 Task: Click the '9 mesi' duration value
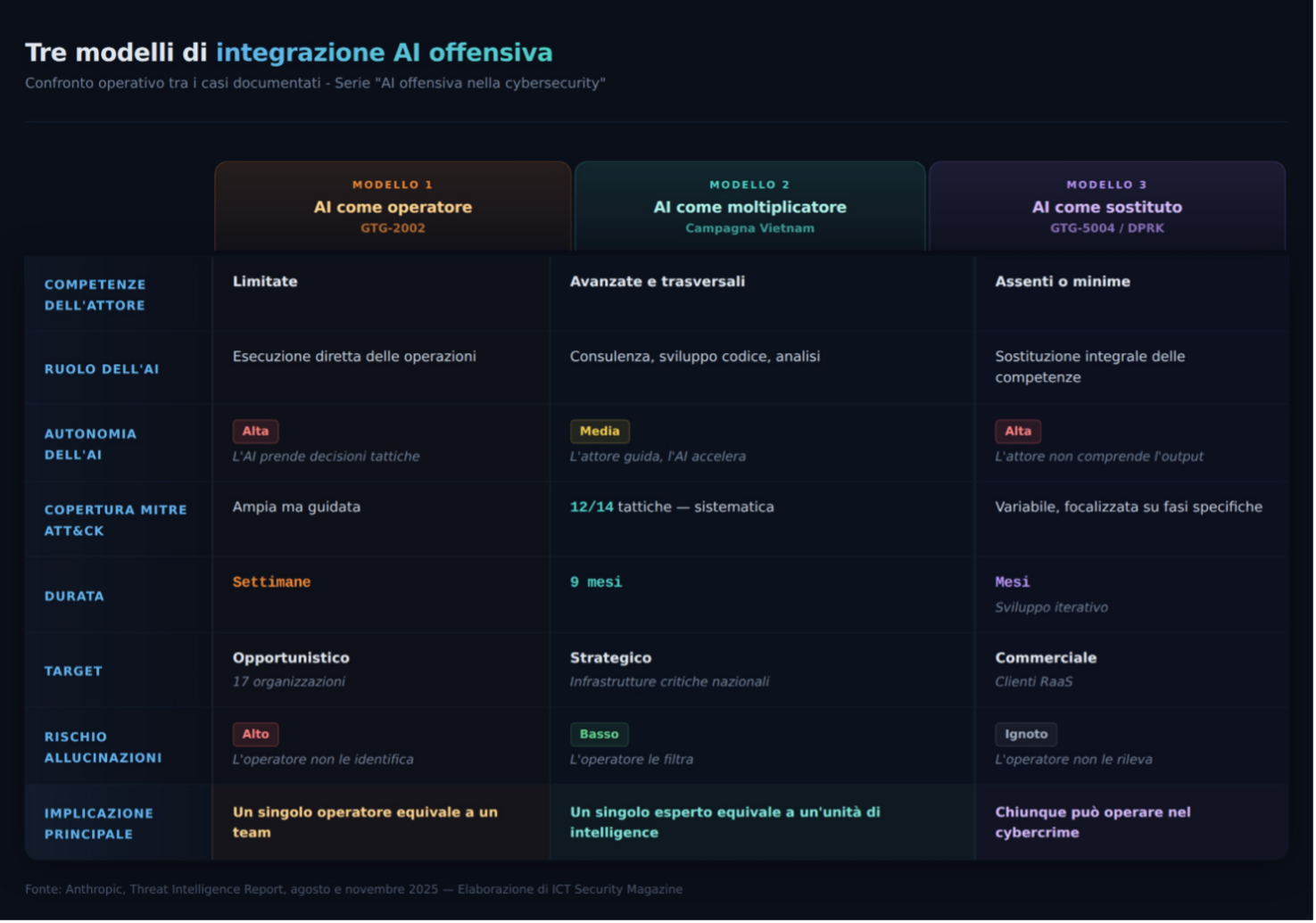[596, 582]
